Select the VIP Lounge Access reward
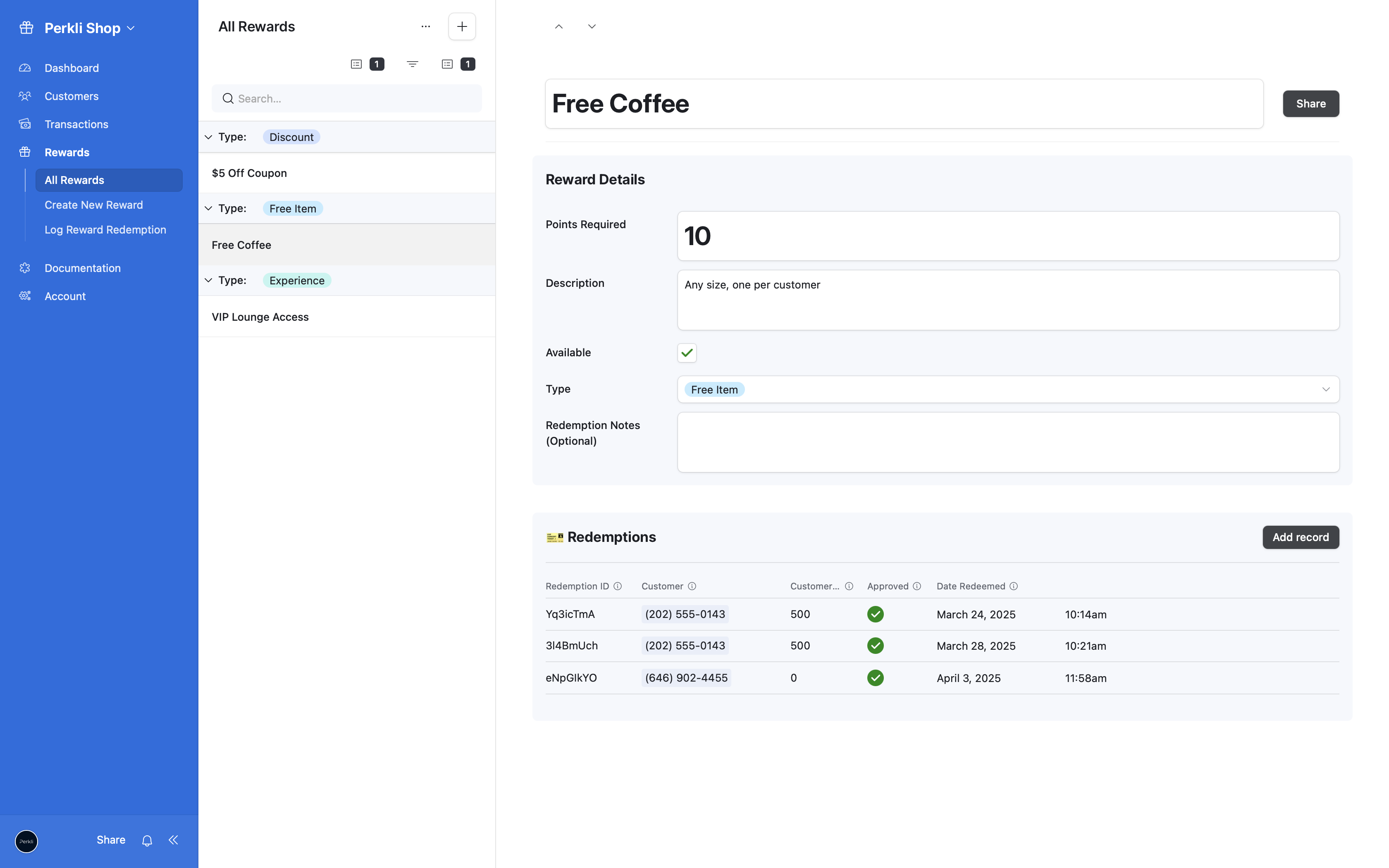The width and height of the screenshot is (1389, 868). 347,317
